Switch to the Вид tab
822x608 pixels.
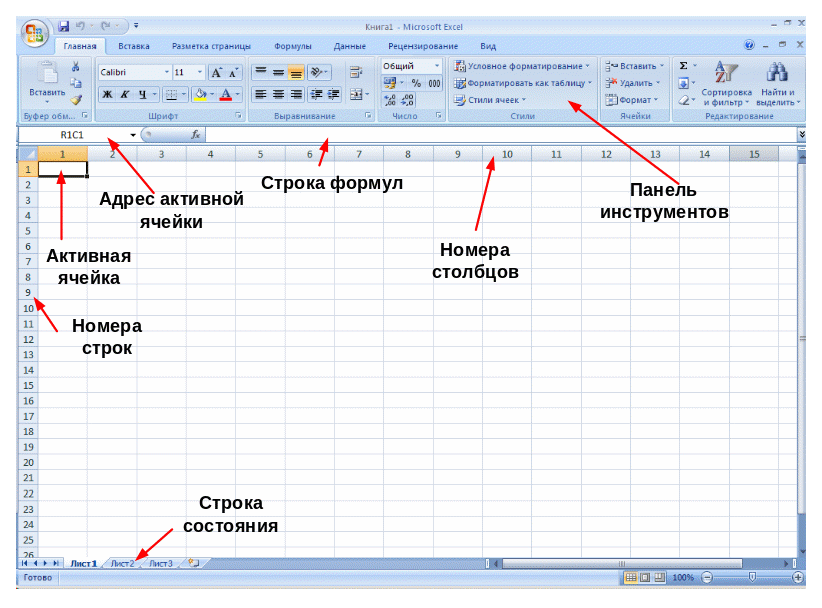[488, 46]
